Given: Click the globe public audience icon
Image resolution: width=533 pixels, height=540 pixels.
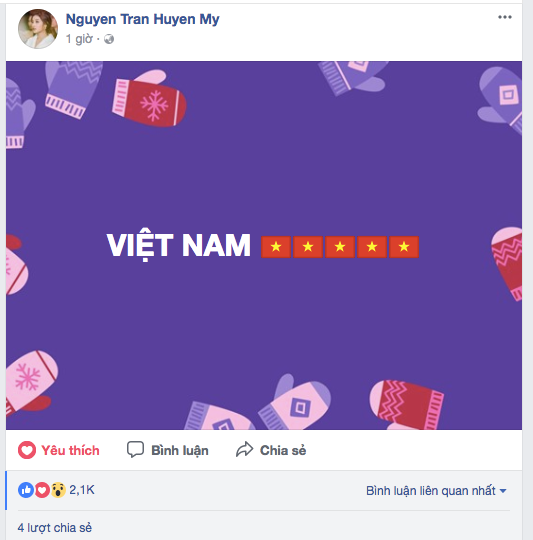Looking at the screenshot, I should pos(109,39).
